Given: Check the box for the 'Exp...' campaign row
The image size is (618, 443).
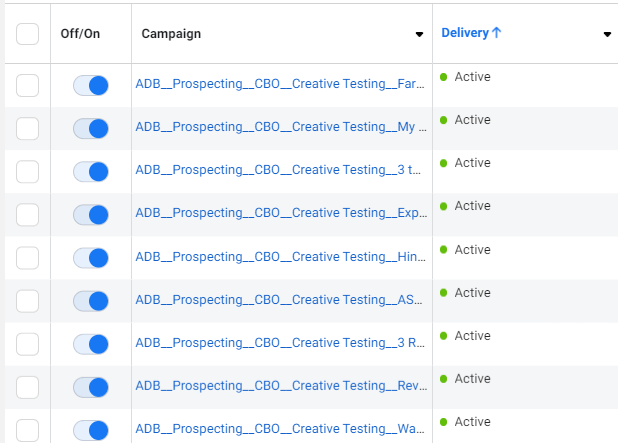Looking at the screenshot, I should pyautogui.click(x=27, y=215).
